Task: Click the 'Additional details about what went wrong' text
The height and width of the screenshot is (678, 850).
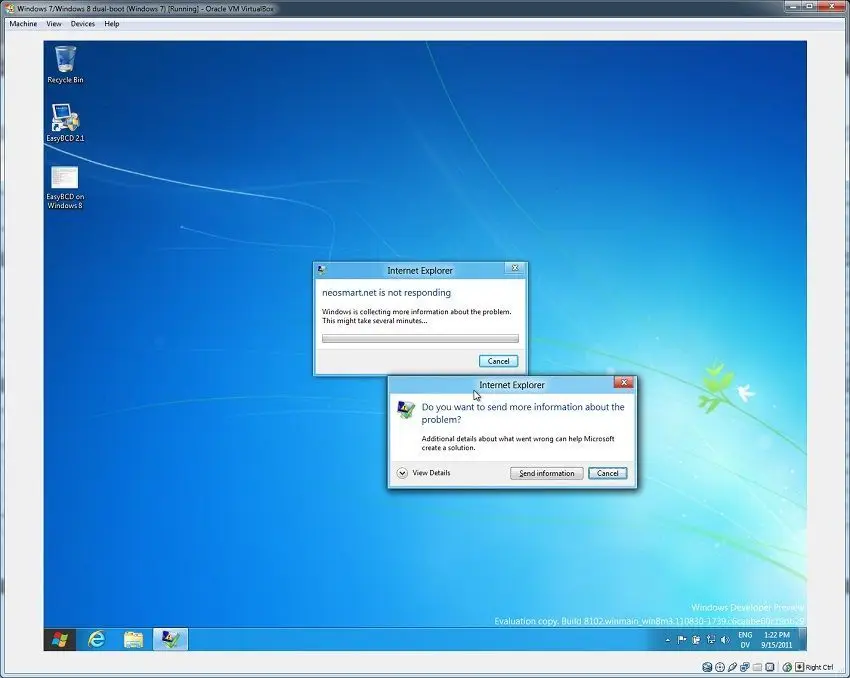Action: pos(518,443)
